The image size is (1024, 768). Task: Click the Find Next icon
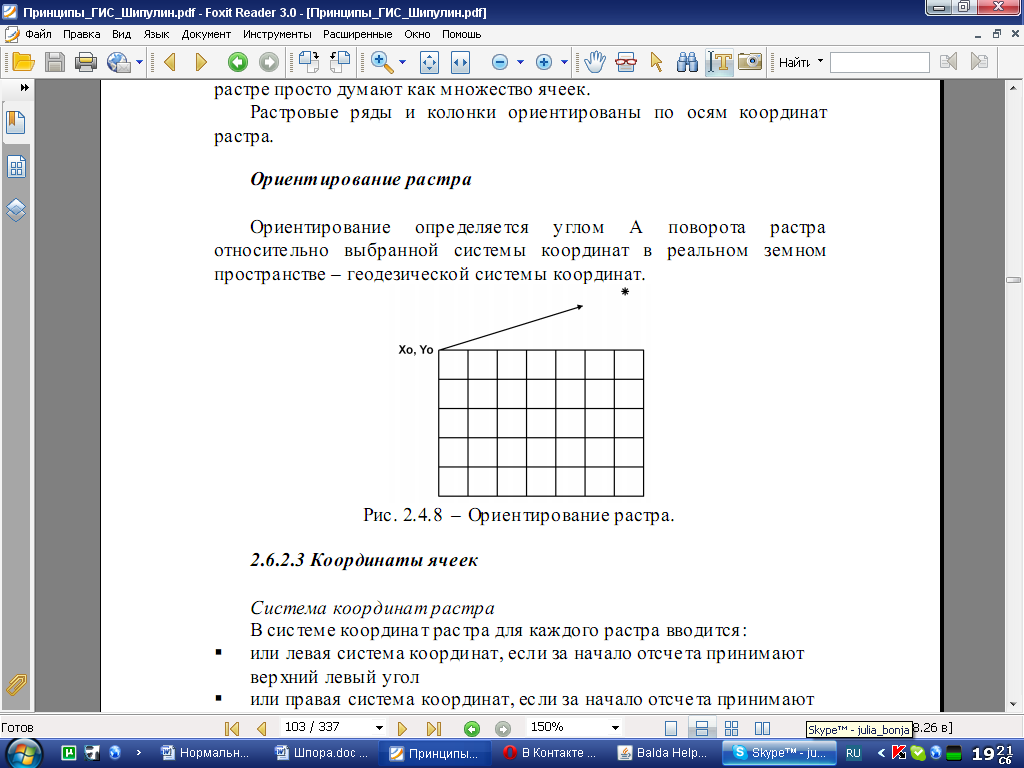979,62
